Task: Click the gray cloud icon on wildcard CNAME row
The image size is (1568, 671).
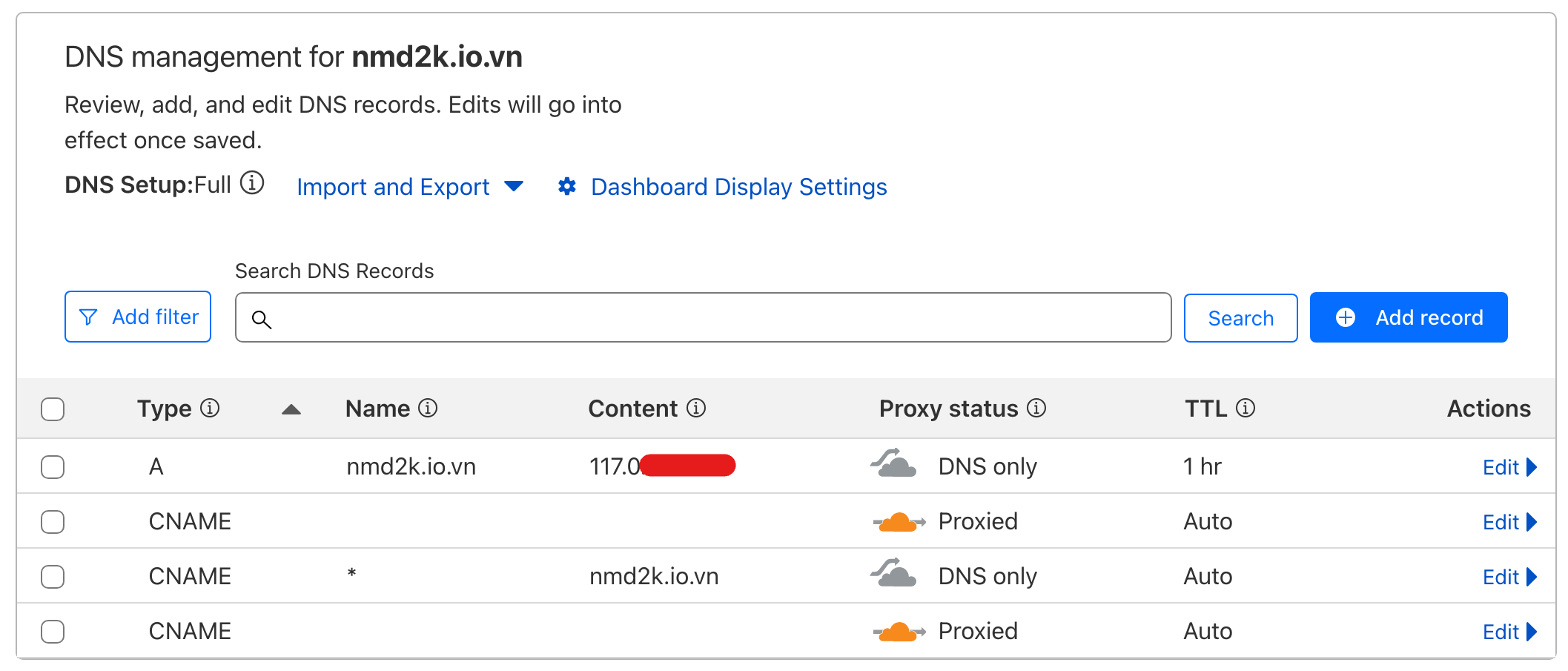Action: pos(894,575)
